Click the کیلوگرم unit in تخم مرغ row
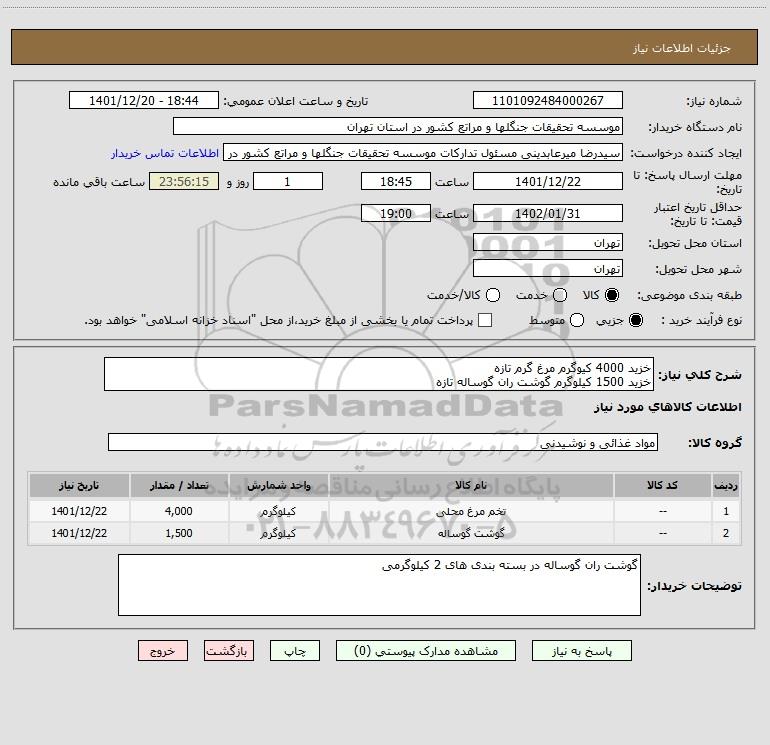The image size is (770, 745). [x=278, y=511]
